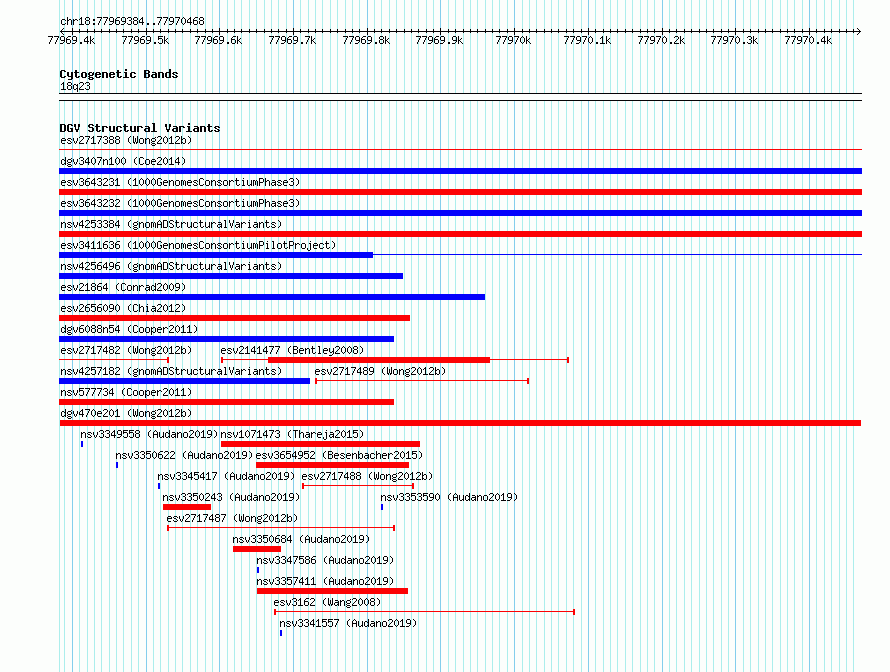Select the dgv3407n100 (Coe2014) blue bar
The width and height of the screenshot is (890, 672).
point(460,171)
